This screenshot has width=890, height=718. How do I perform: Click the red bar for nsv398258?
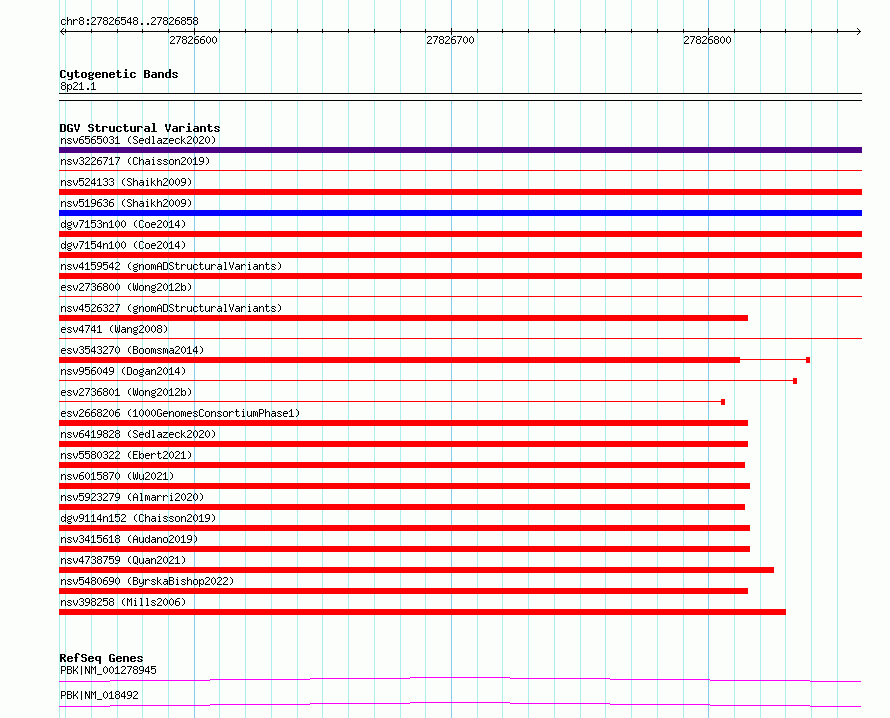click(422, 612)
